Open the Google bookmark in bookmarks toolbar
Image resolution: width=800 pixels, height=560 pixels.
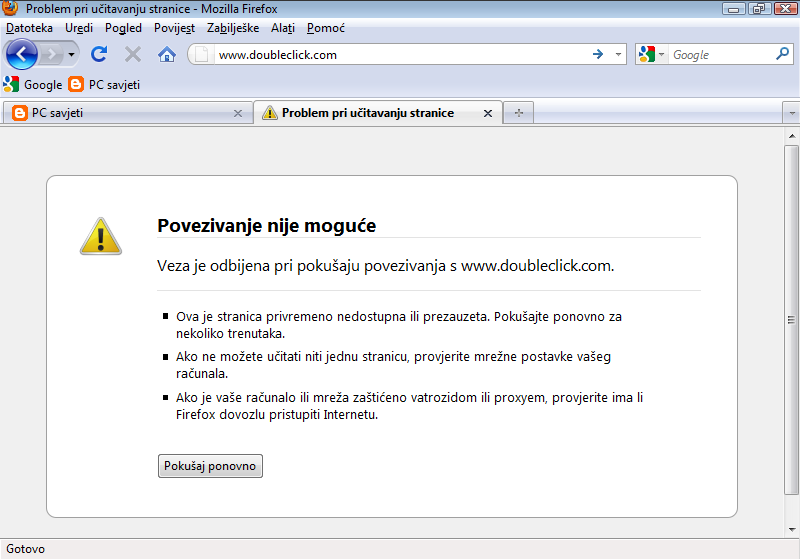(33, 85)
